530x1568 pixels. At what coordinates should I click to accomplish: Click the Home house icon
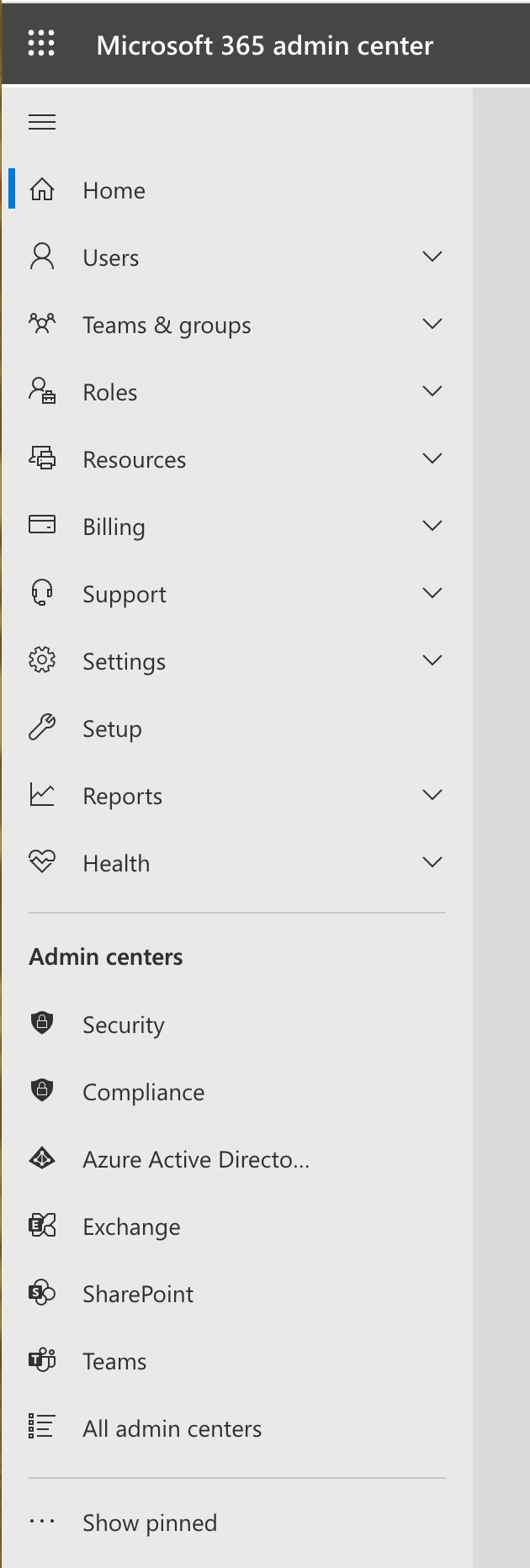[x=42, y=190]
